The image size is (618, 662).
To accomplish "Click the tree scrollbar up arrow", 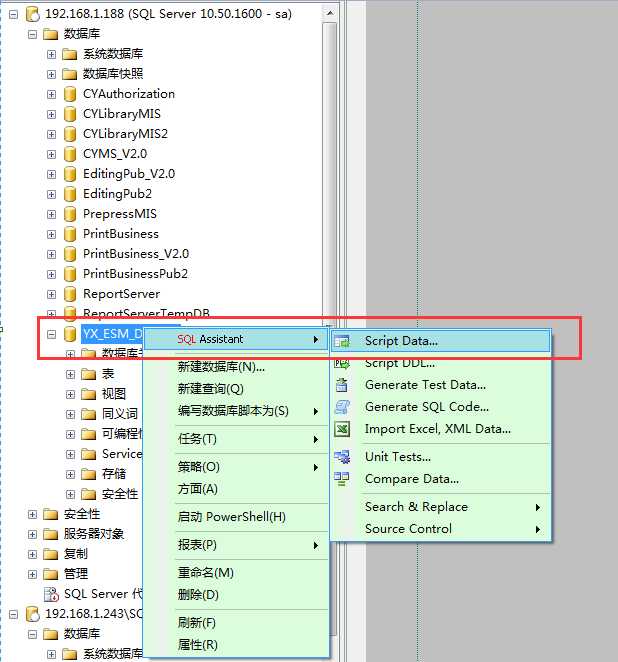I will point(330,14).
